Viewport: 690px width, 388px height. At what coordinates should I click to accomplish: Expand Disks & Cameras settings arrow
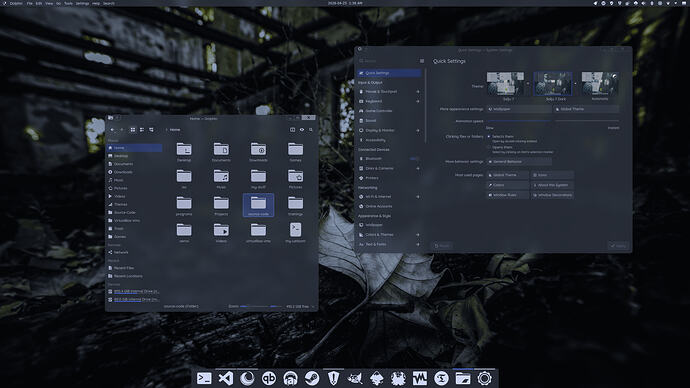pyautogui.click(x=418, y=168)
